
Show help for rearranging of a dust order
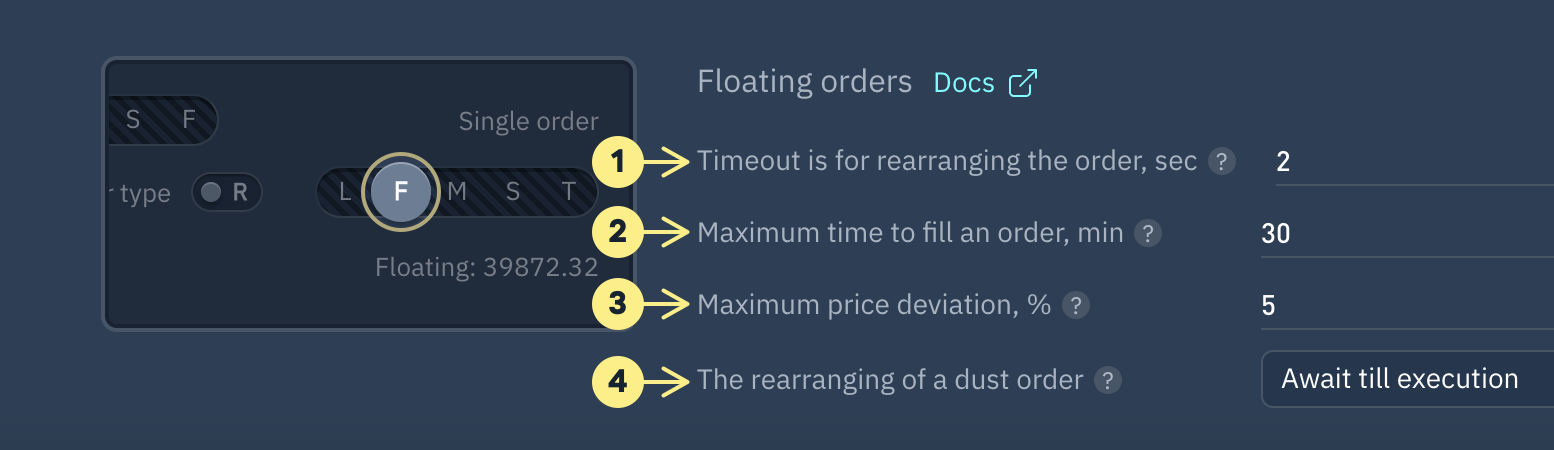(x=1107, y=380)
